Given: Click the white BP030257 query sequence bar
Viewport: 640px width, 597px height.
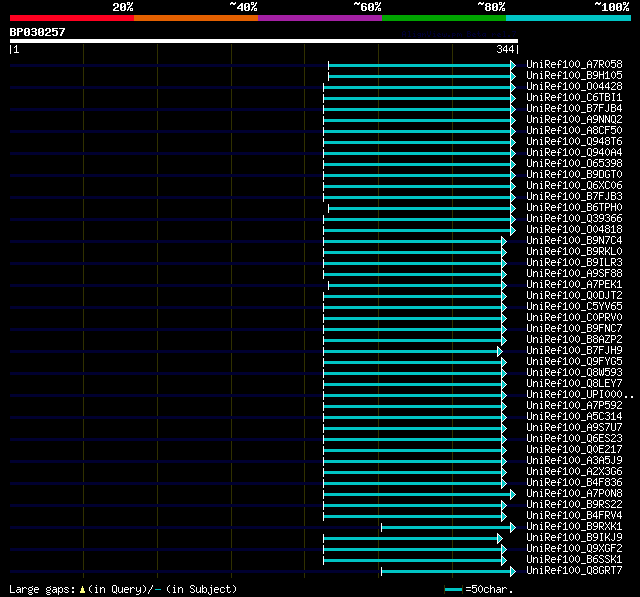Looking at the screenshot, I should pos(264,41).
